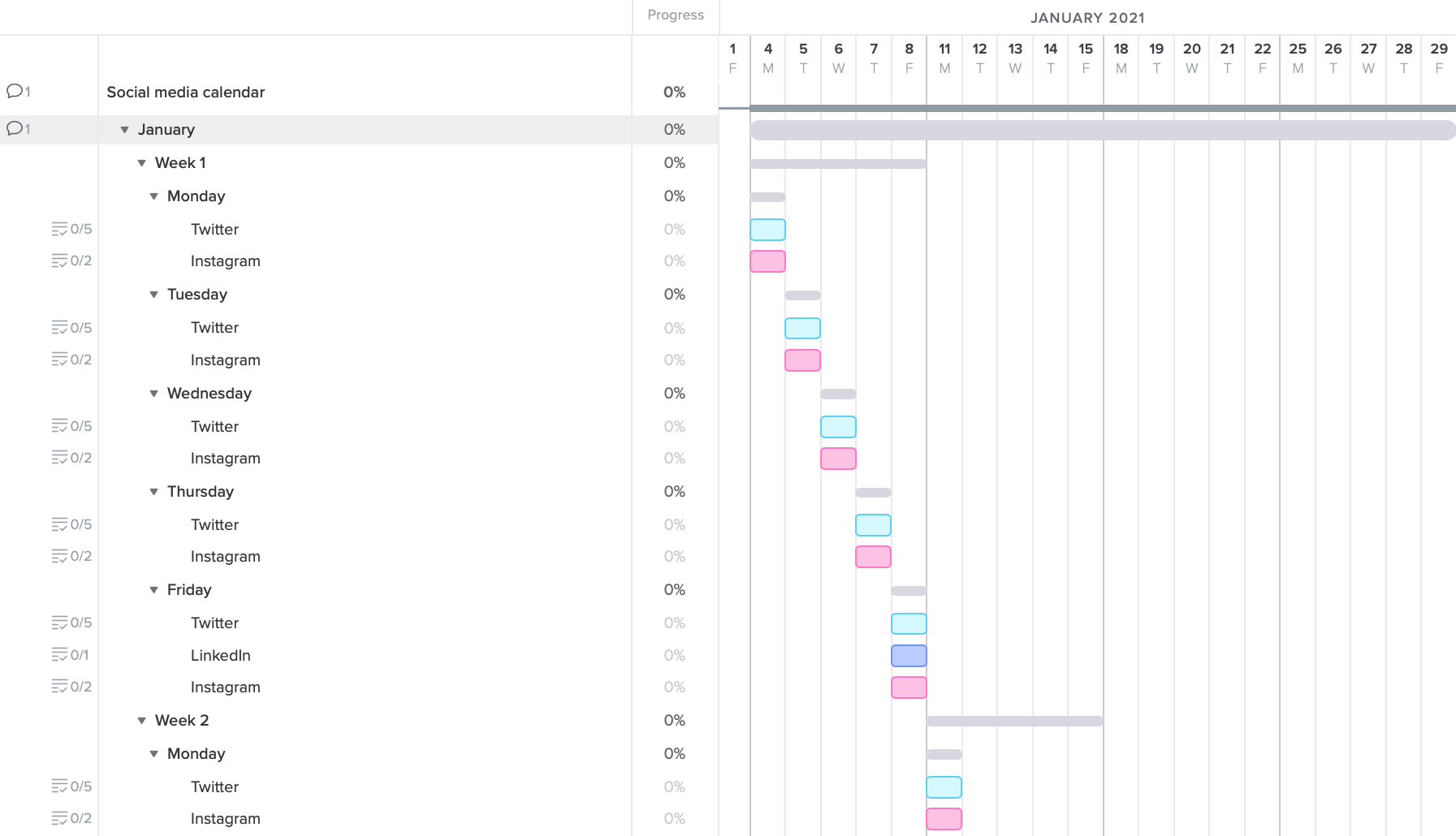
Task: Open the comment bubble on the January row
Action: click(x=16, y=128)
